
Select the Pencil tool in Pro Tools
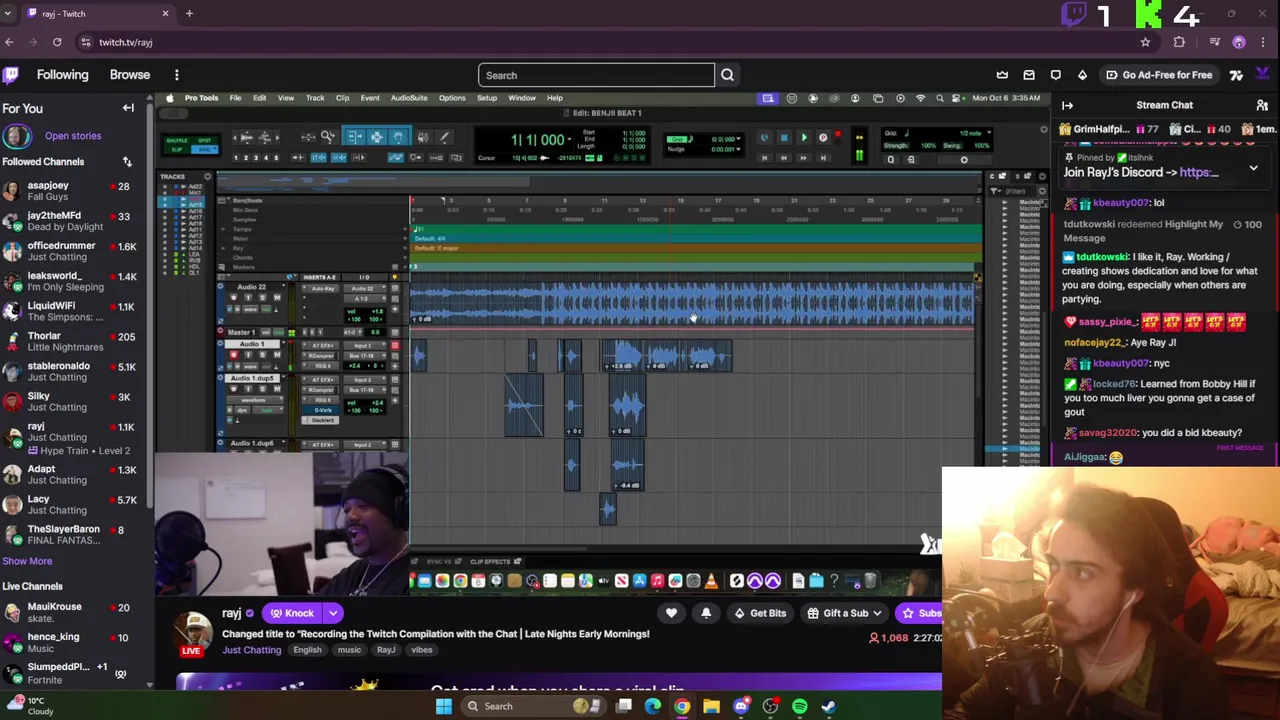tap(444, 137)
